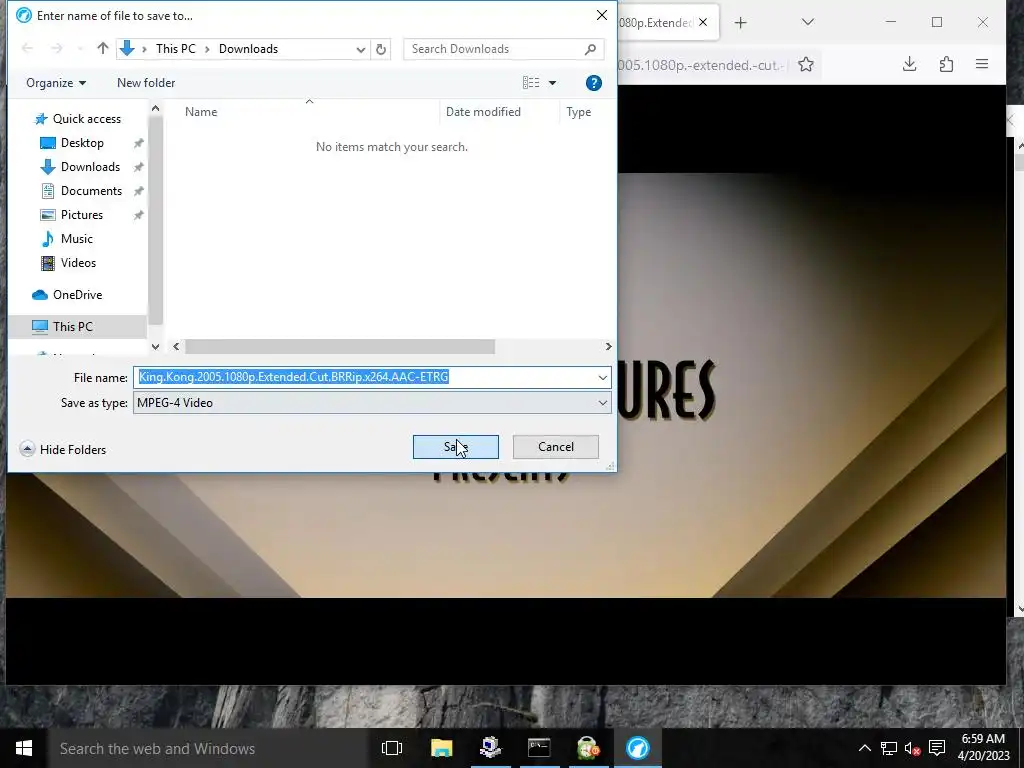Click the muted volume tray icon

pos(912,748)
